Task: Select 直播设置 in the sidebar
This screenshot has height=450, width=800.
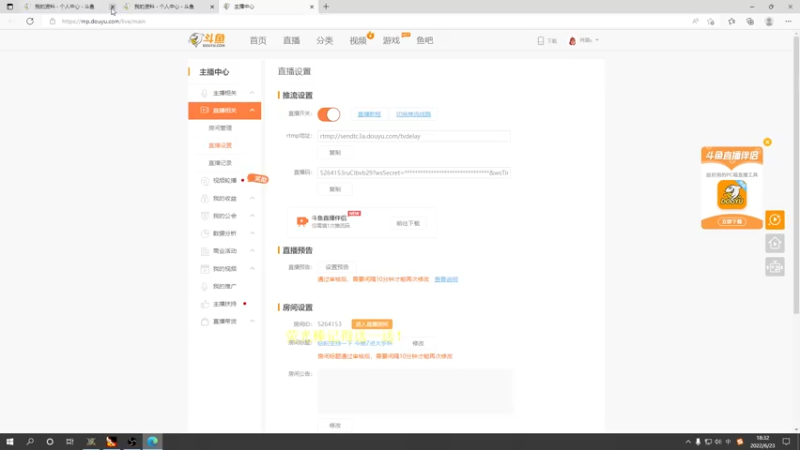Action: [x=220, y=145]
